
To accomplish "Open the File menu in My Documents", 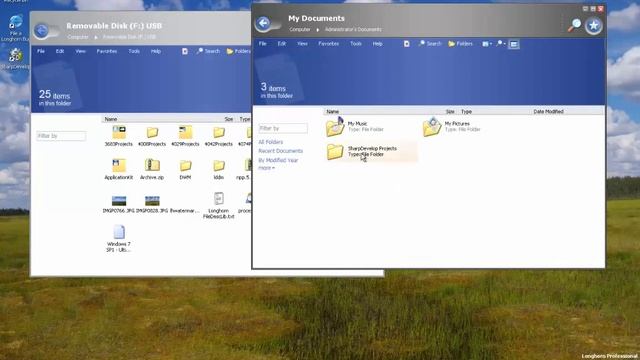I will pyautogui.click(x=262, y=44).
